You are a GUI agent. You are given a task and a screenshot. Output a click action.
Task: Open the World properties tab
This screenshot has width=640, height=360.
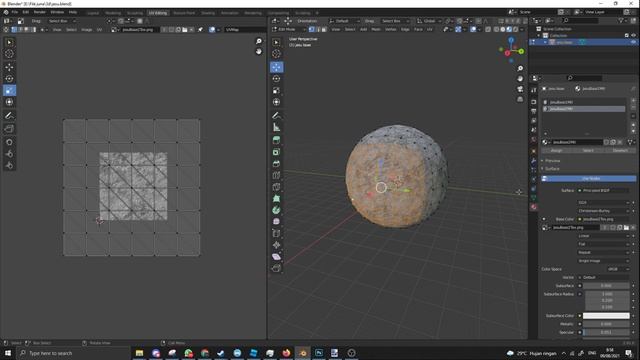click(x=533, y=139)
